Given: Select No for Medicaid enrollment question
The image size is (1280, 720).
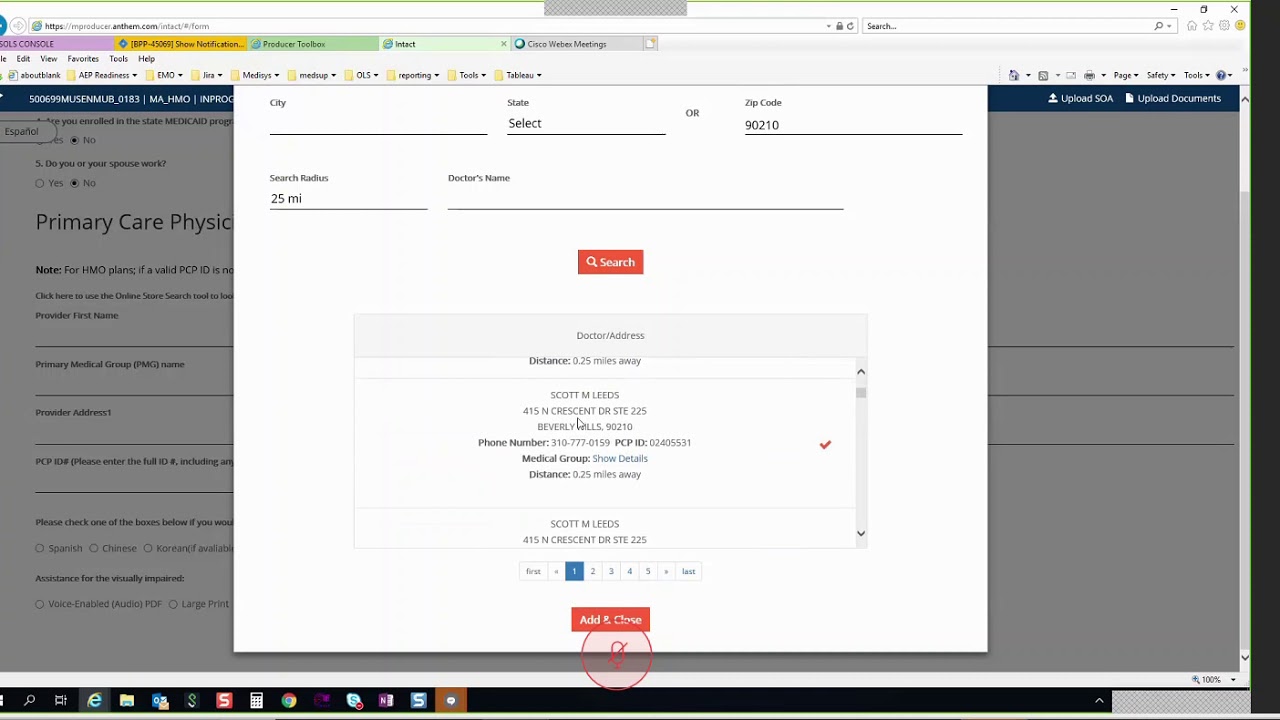Looking at the screenshot, I should [74, 140].
